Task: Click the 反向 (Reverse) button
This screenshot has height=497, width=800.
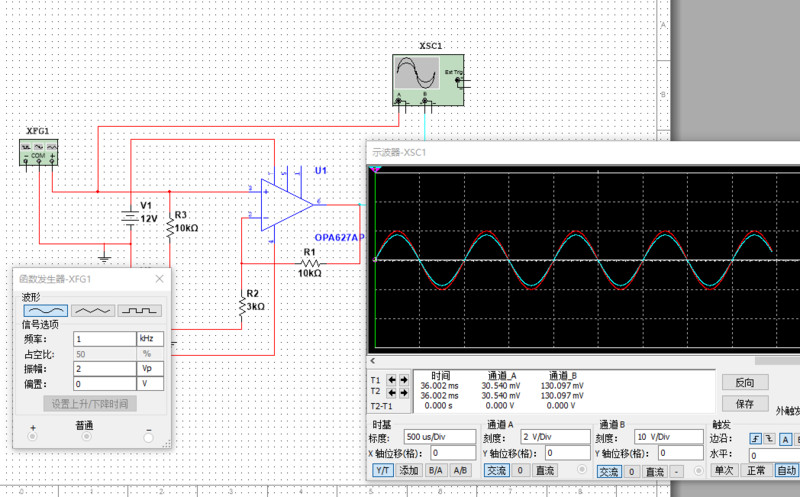Action: 744,382
